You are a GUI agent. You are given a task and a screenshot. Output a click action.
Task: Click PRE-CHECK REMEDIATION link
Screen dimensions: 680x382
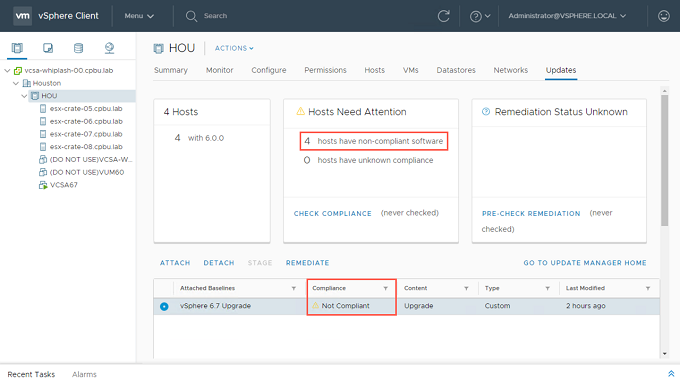point(531,213)
